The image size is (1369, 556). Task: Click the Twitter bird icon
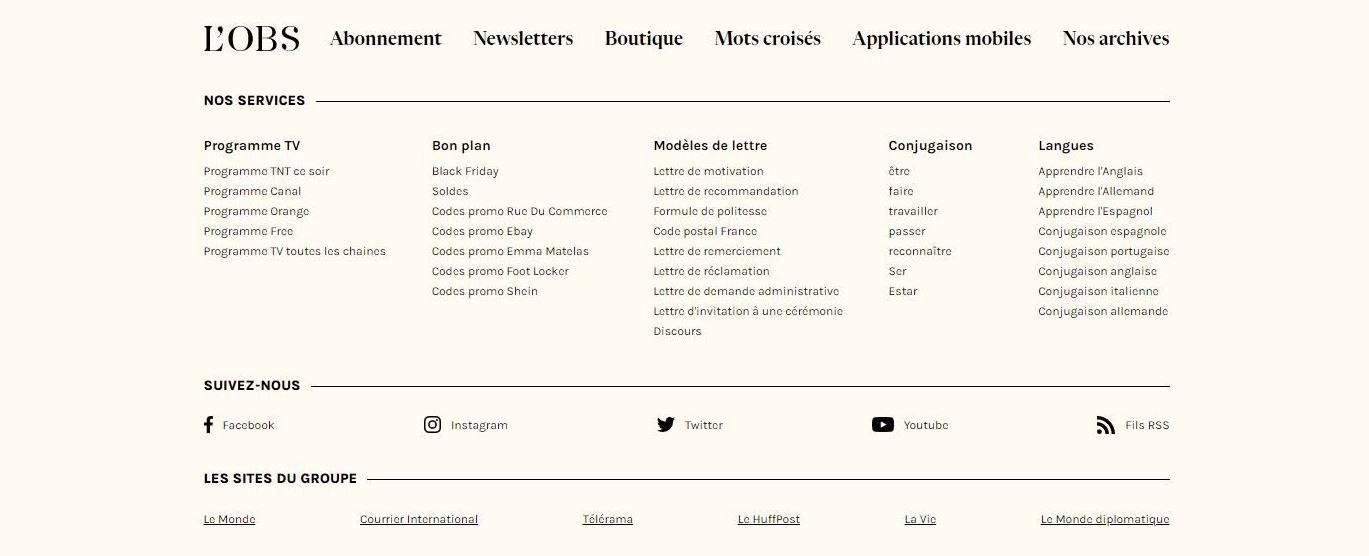coord(666,425)
